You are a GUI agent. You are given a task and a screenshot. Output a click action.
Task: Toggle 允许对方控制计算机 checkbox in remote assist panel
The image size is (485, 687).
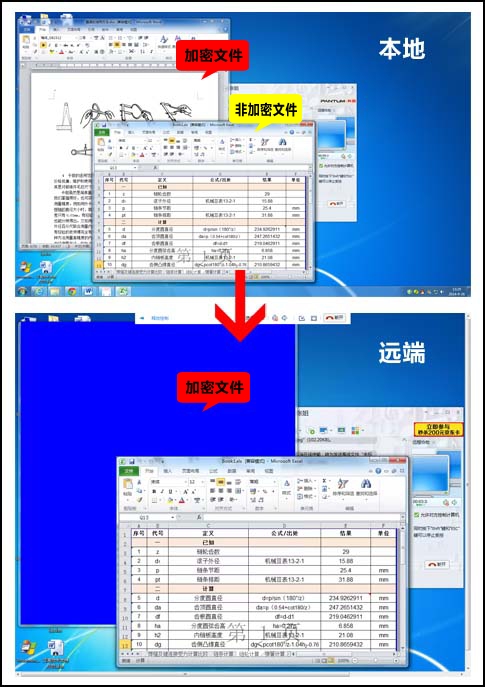tap(417, 515)
